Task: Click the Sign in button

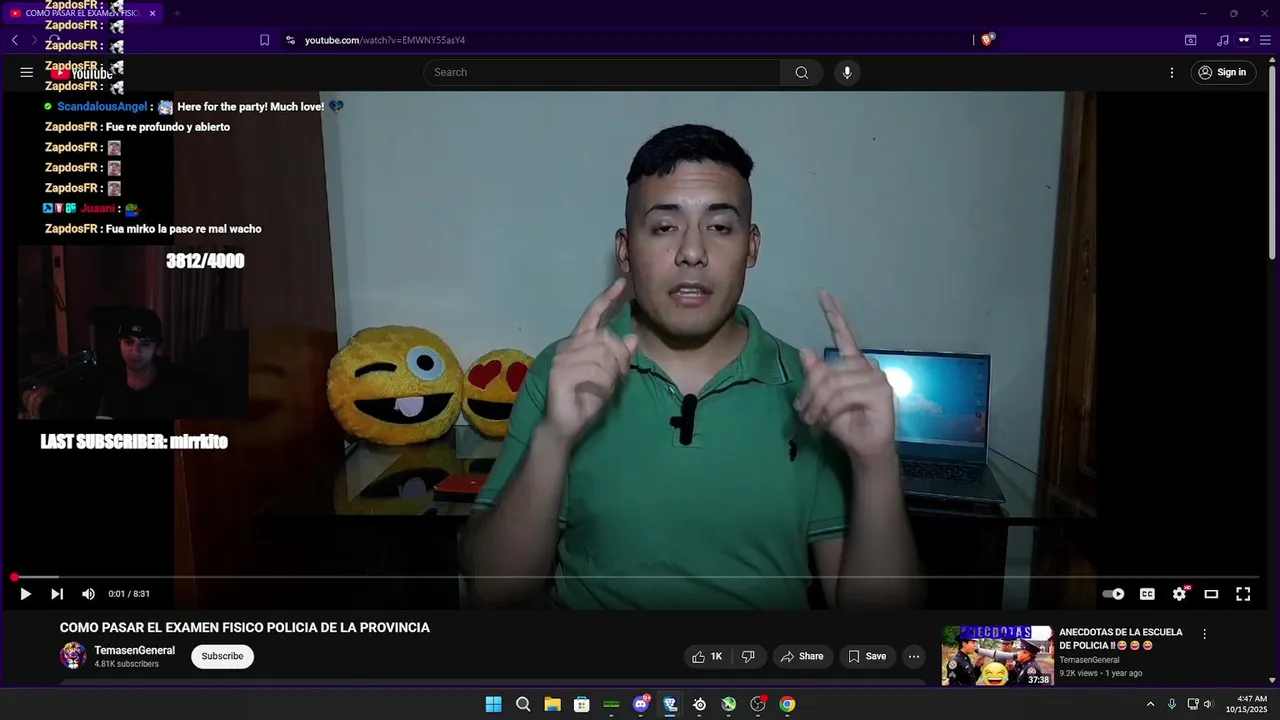Action: coord(1222,72)
